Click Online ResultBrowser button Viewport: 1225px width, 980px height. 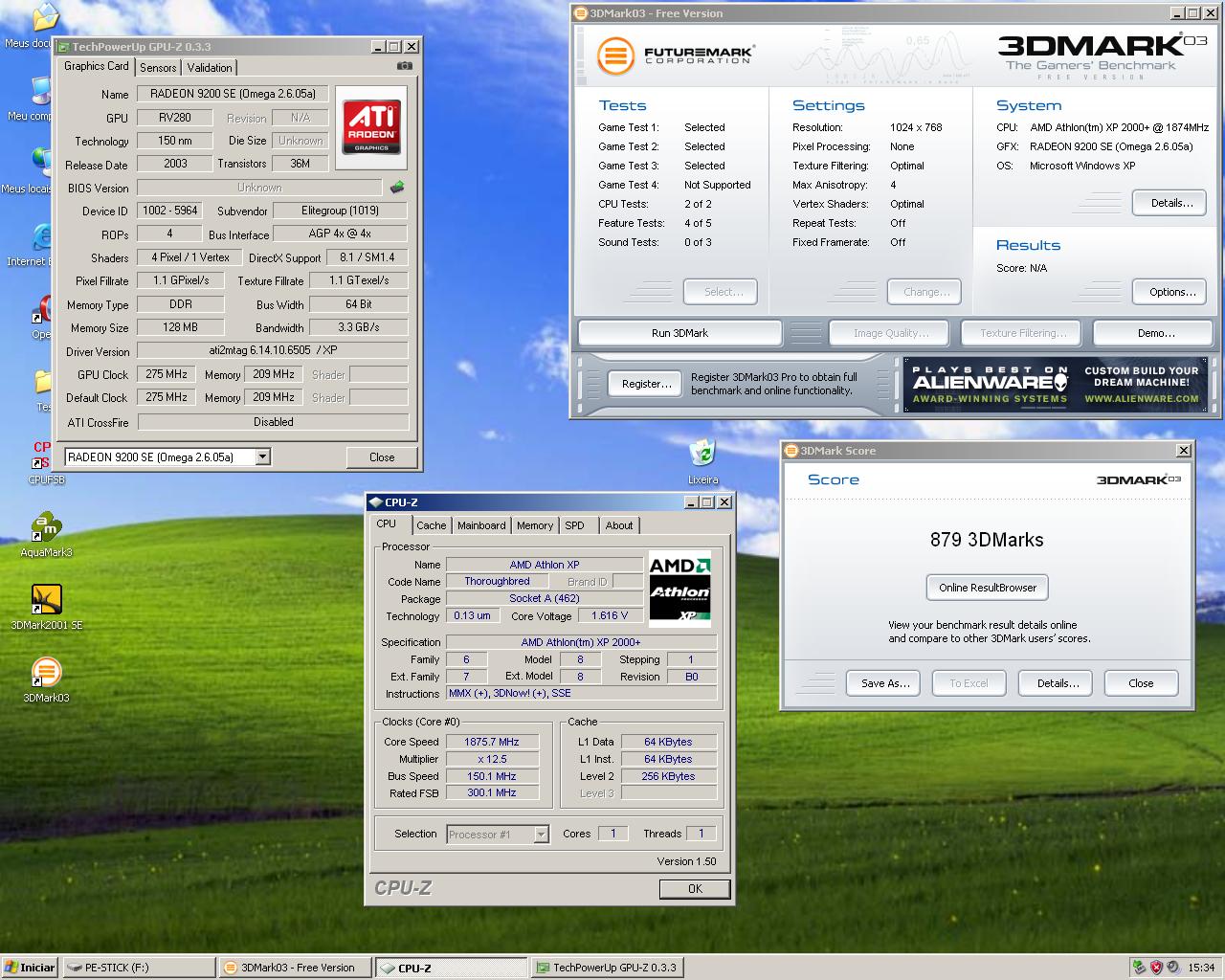pos(988,588)
